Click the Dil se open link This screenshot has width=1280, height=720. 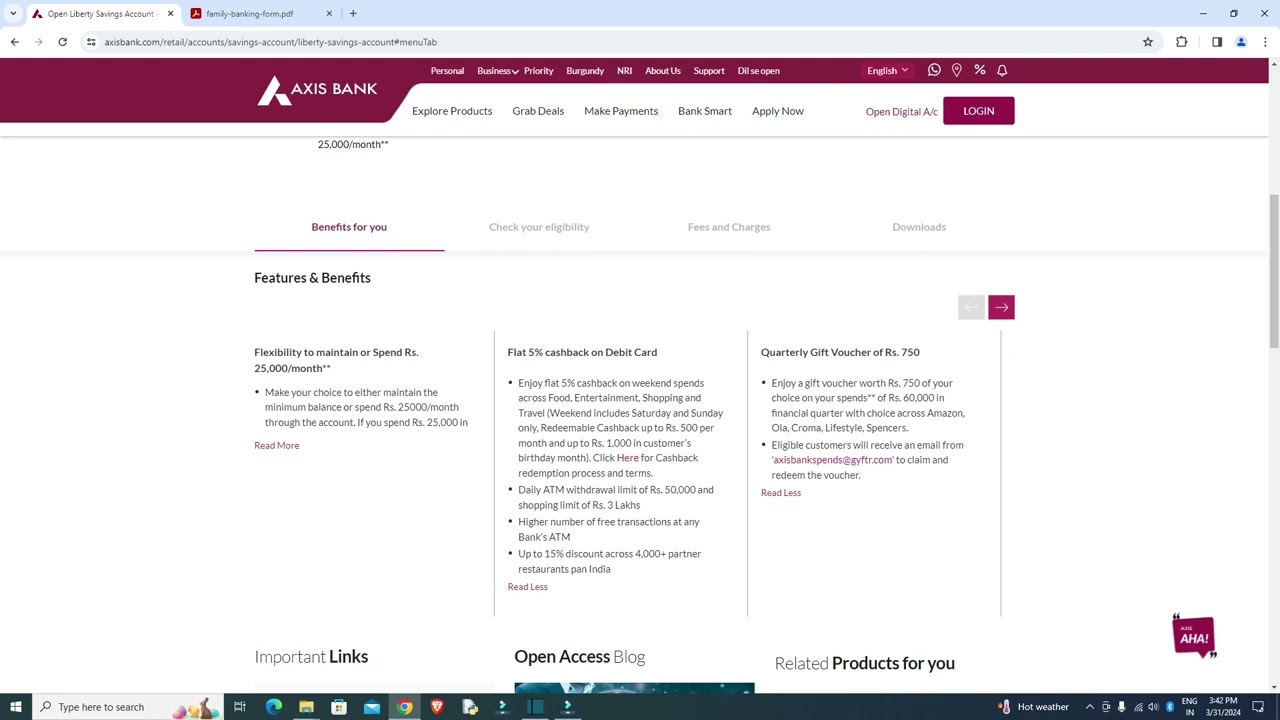759,71
